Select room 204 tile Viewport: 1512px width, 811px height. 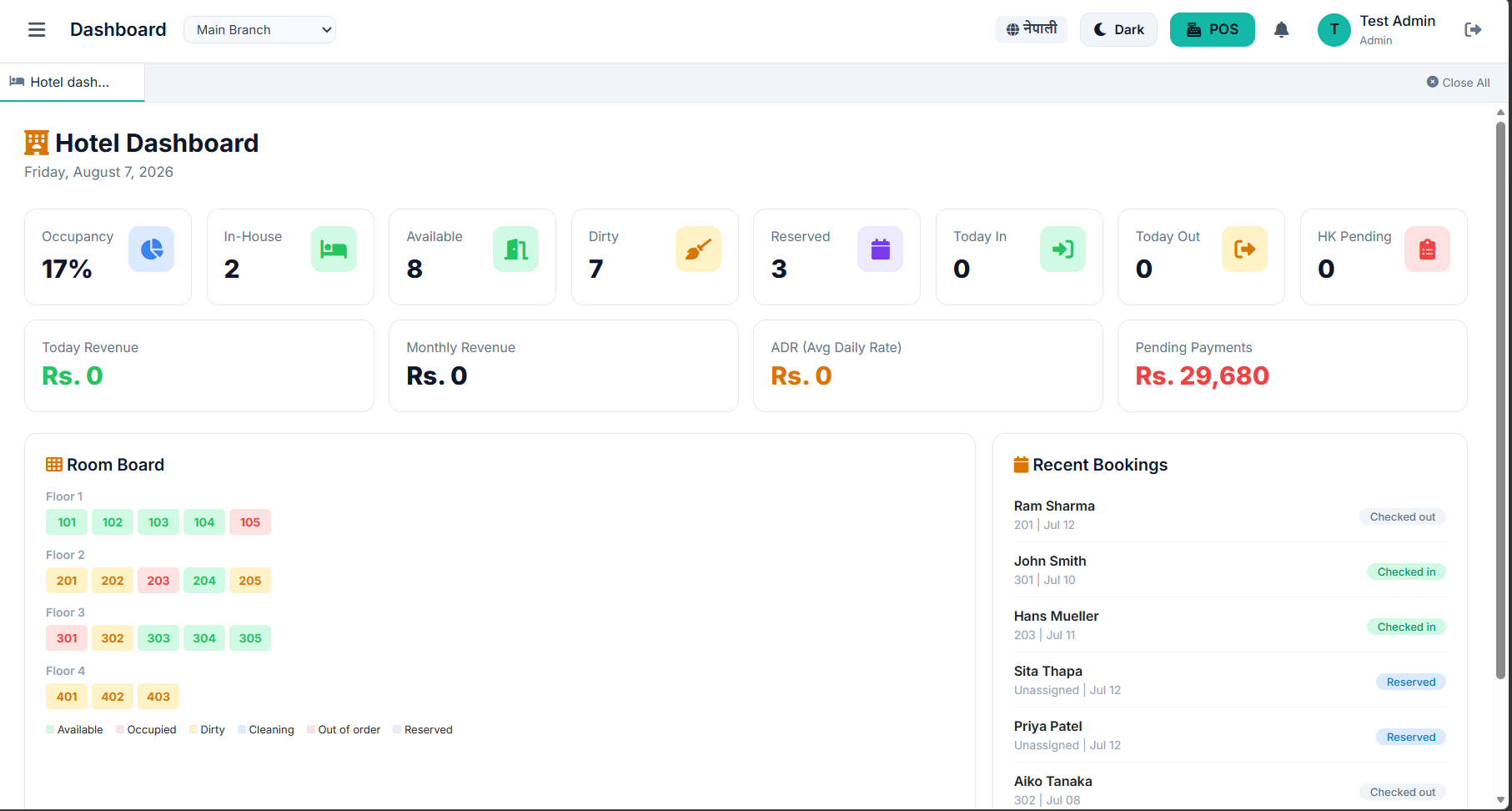point(204,581)
